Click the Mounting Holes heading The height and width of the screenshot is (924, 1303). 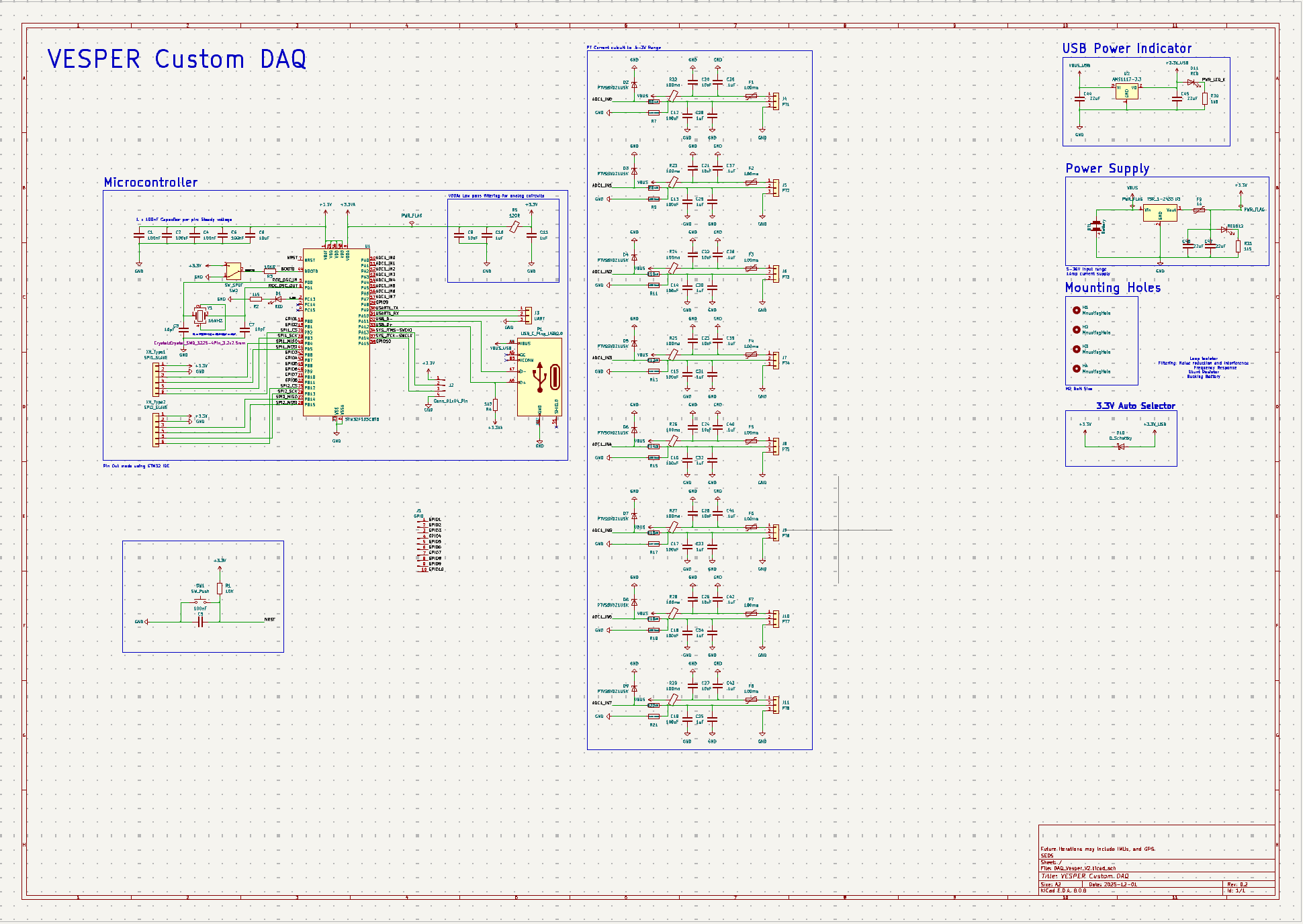1113,287
